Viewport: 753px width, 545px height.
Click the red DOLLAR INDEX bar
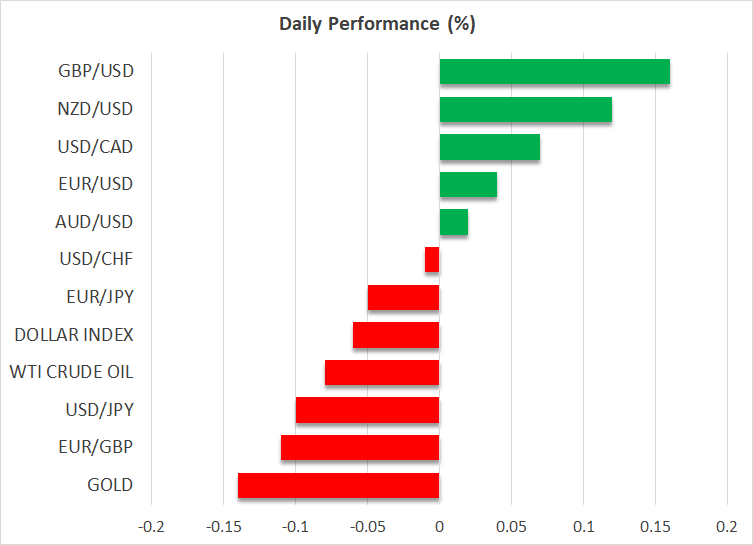396,335
